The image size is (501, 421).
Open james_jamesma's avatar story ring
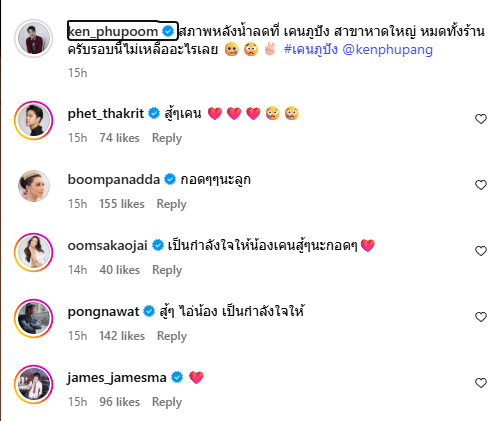pos(33,384)
